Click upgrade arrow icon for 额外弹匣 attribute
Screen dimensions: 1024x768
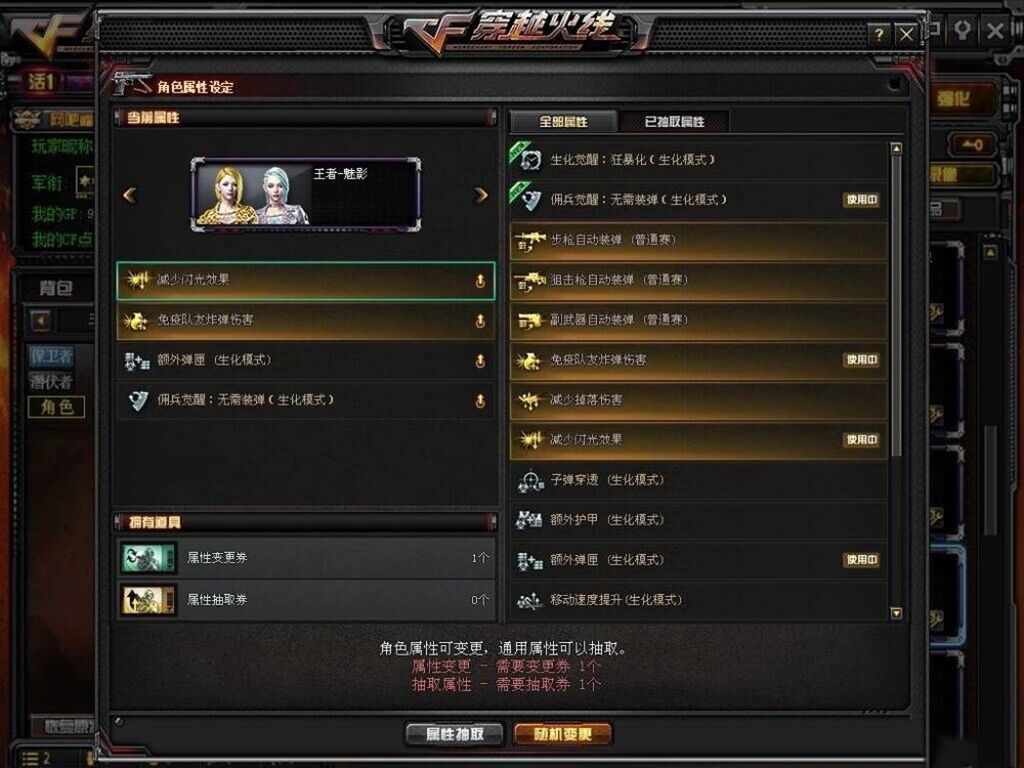tap(480, 360)
